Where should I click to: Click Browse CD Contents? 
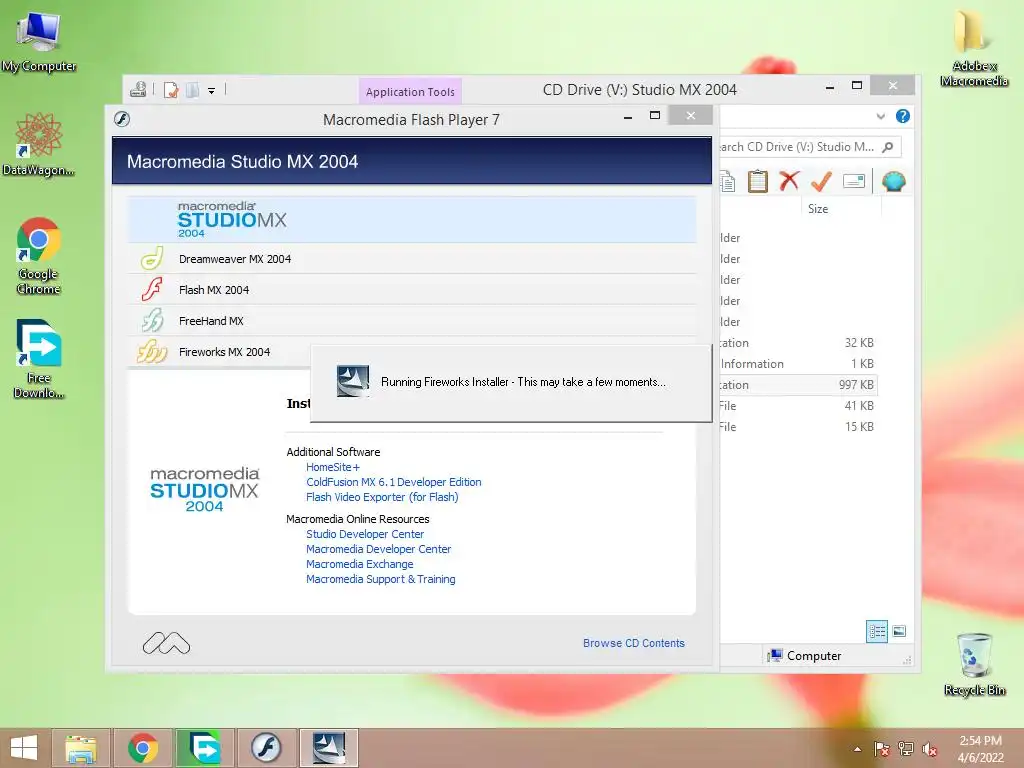(633, 643)
